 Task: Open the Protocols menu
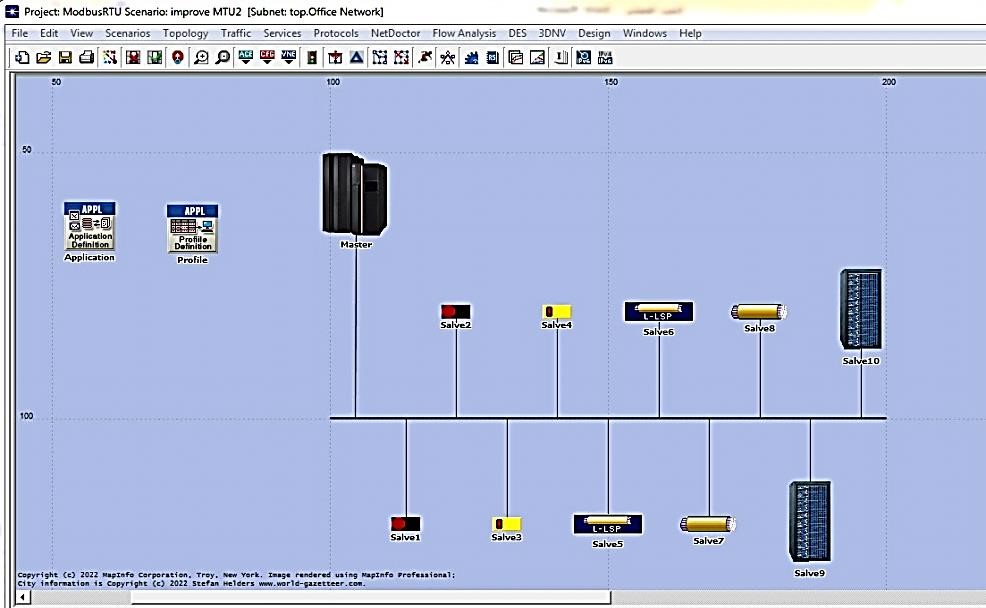pyautogui.click(x=336, y=33)
